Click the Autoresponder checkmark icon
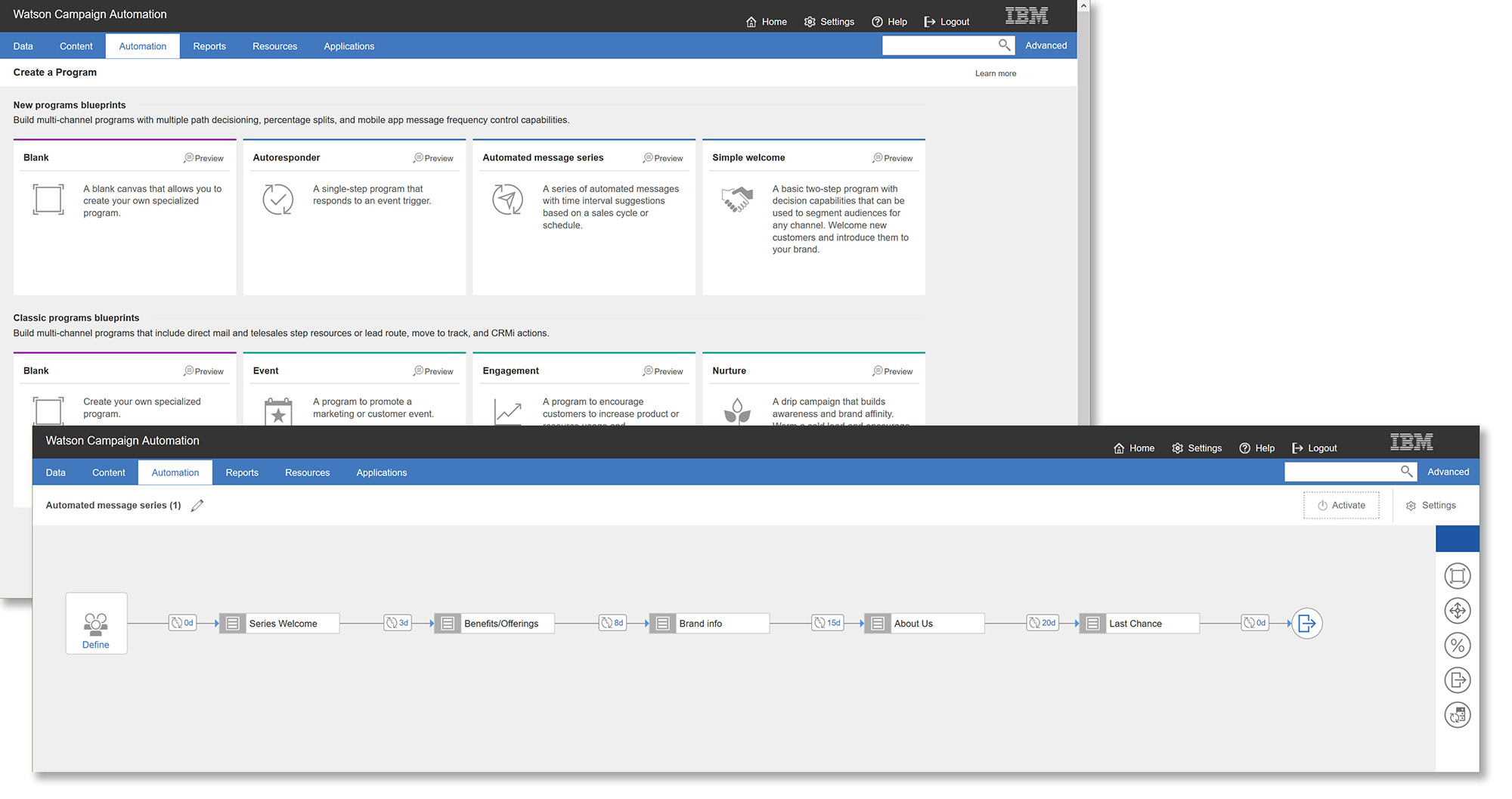 278,200
